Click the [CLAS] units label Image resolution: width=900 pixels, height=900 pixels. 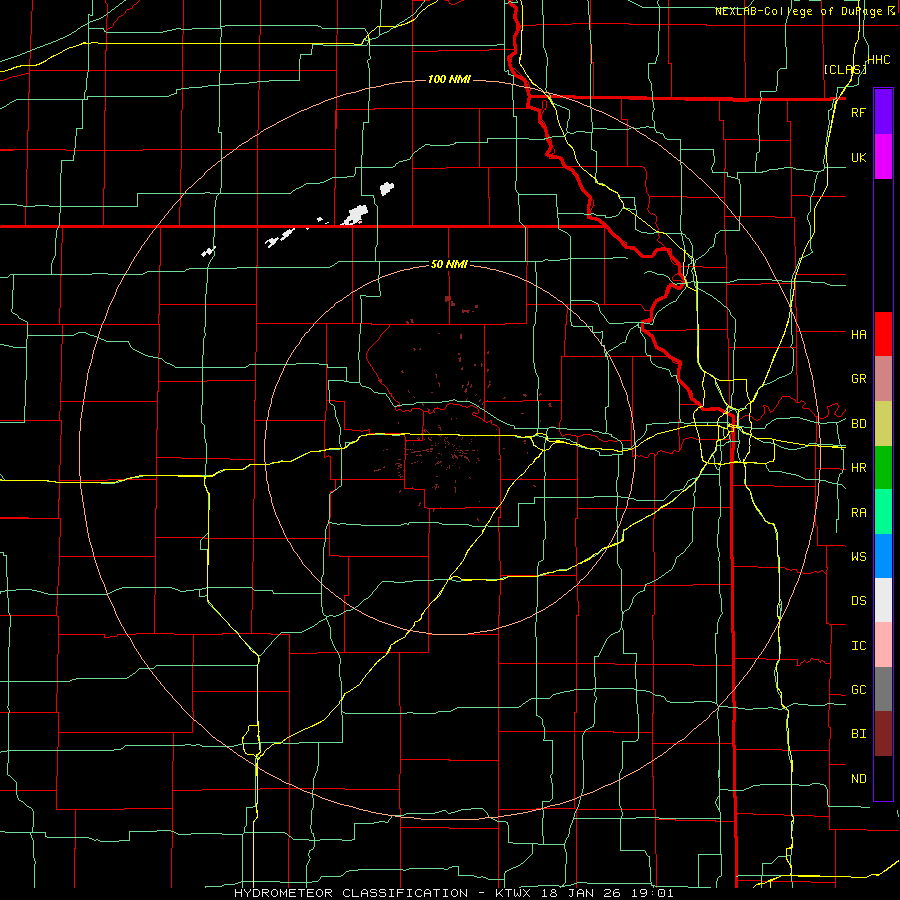pyautogui.click(x=845, y=69)
